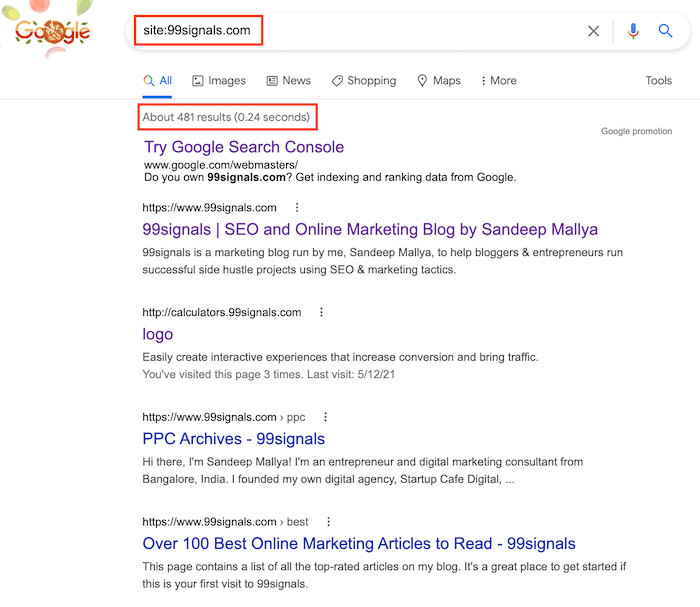Clear the search box with X icon
700x607 pixels.
coord(594,31)
